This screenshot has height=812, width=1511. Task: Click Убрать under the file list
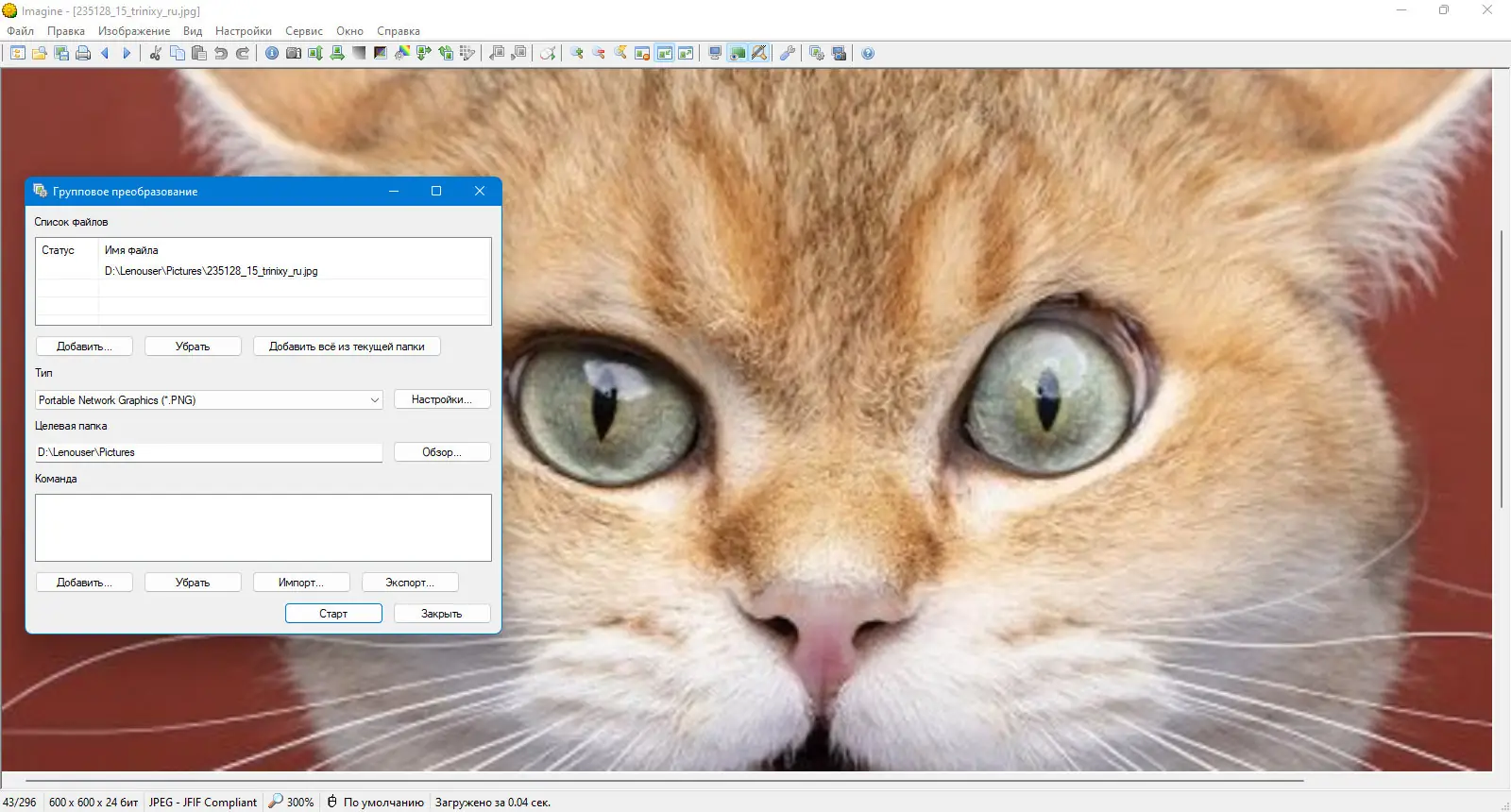coord(193,347)
